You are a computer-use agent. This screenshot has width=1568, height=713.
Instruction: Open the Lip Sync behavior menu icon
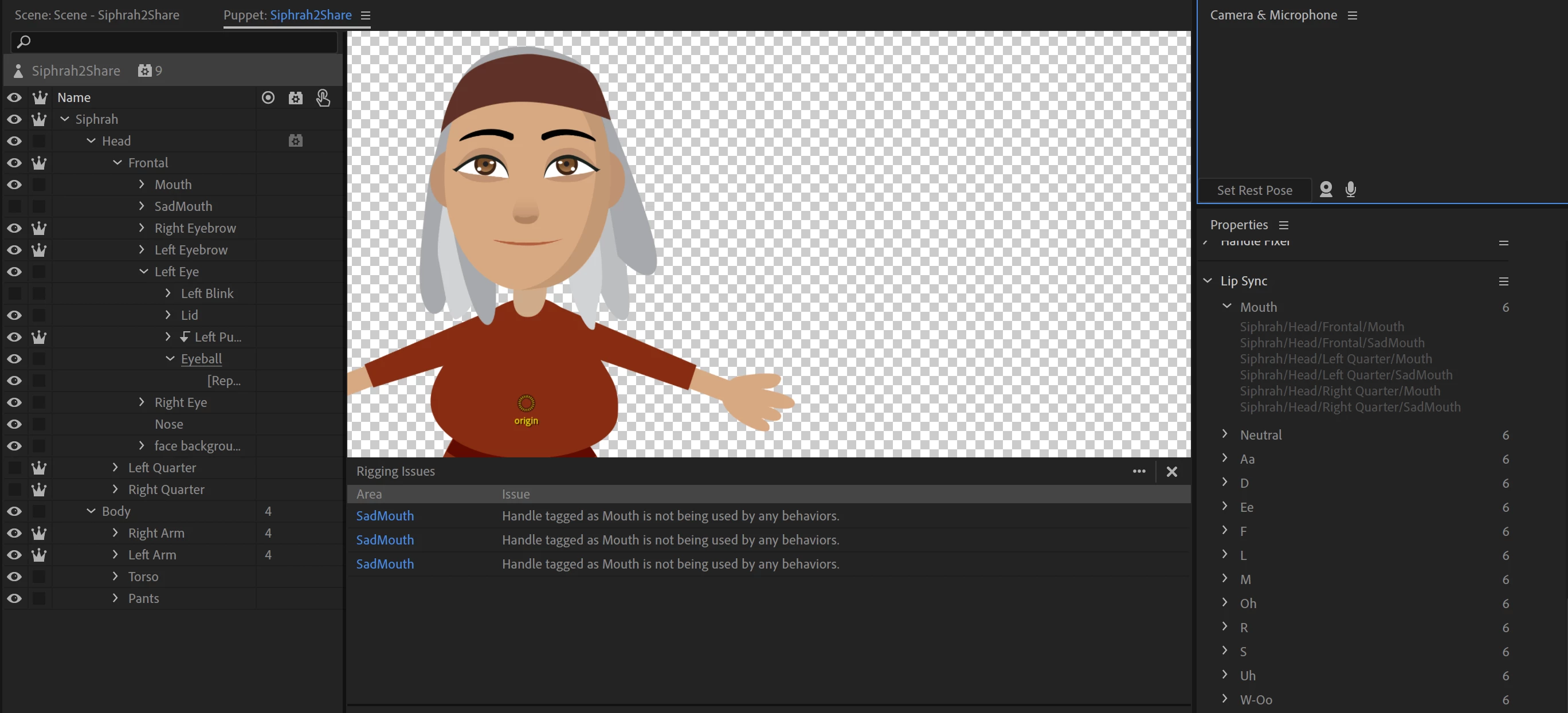point(1503,281)
